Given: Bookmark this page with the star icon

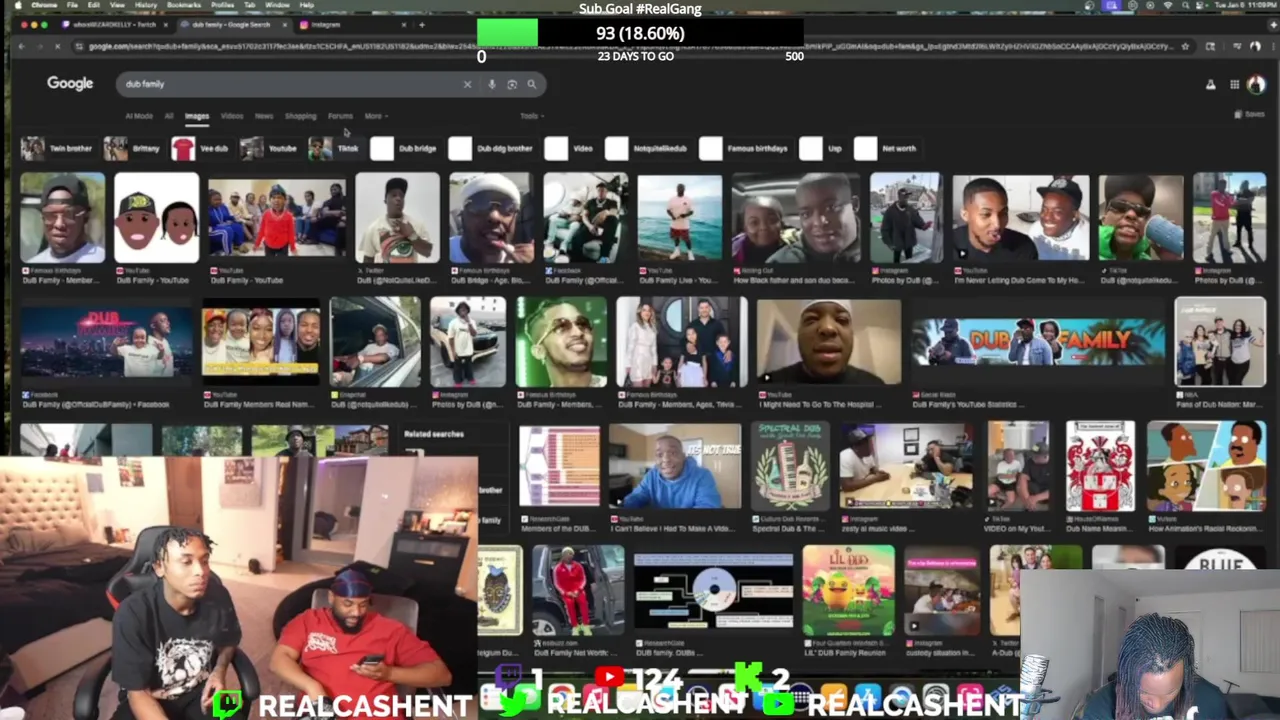Looking at the screenshot, I should (x=1185, y=46).
